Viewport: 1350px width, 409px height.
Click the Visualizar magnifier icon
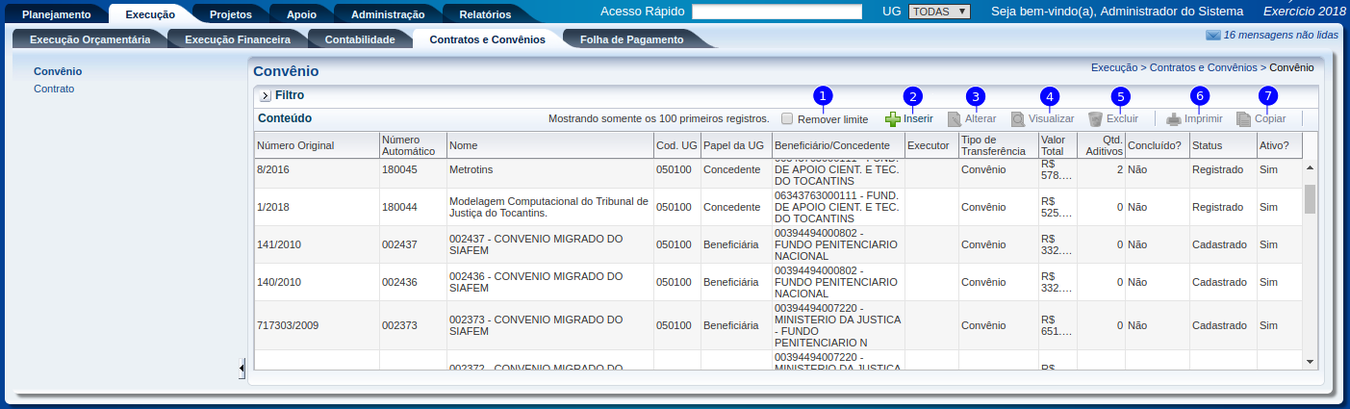[x=1018, y=119]
